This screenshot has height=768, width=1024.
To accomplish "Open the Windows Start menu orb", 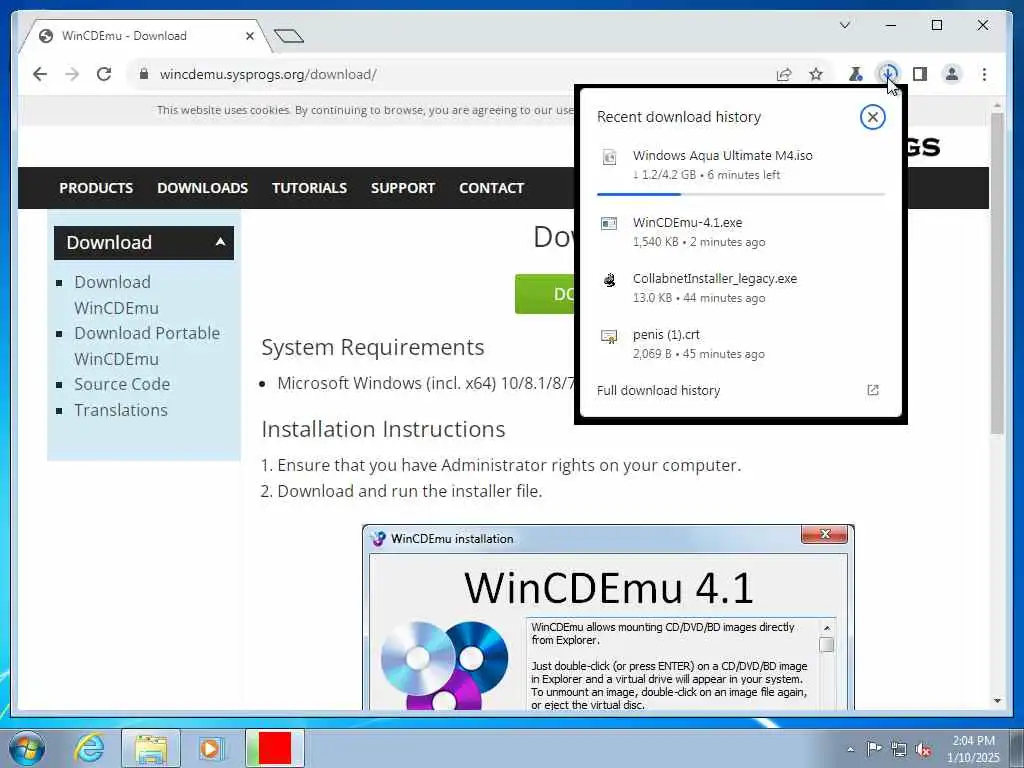I will (27, 748).
